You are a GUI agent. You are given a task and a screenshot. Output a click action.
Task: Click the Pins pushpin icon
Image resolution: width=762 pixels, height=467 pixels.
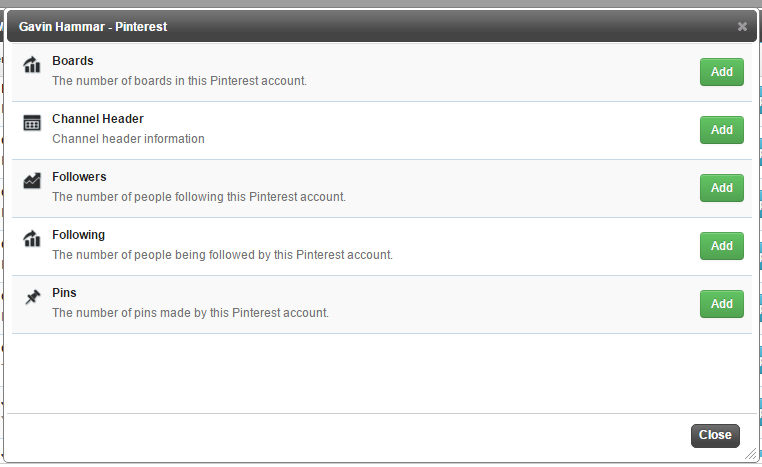pyautogui.click(x=33, y=296)
